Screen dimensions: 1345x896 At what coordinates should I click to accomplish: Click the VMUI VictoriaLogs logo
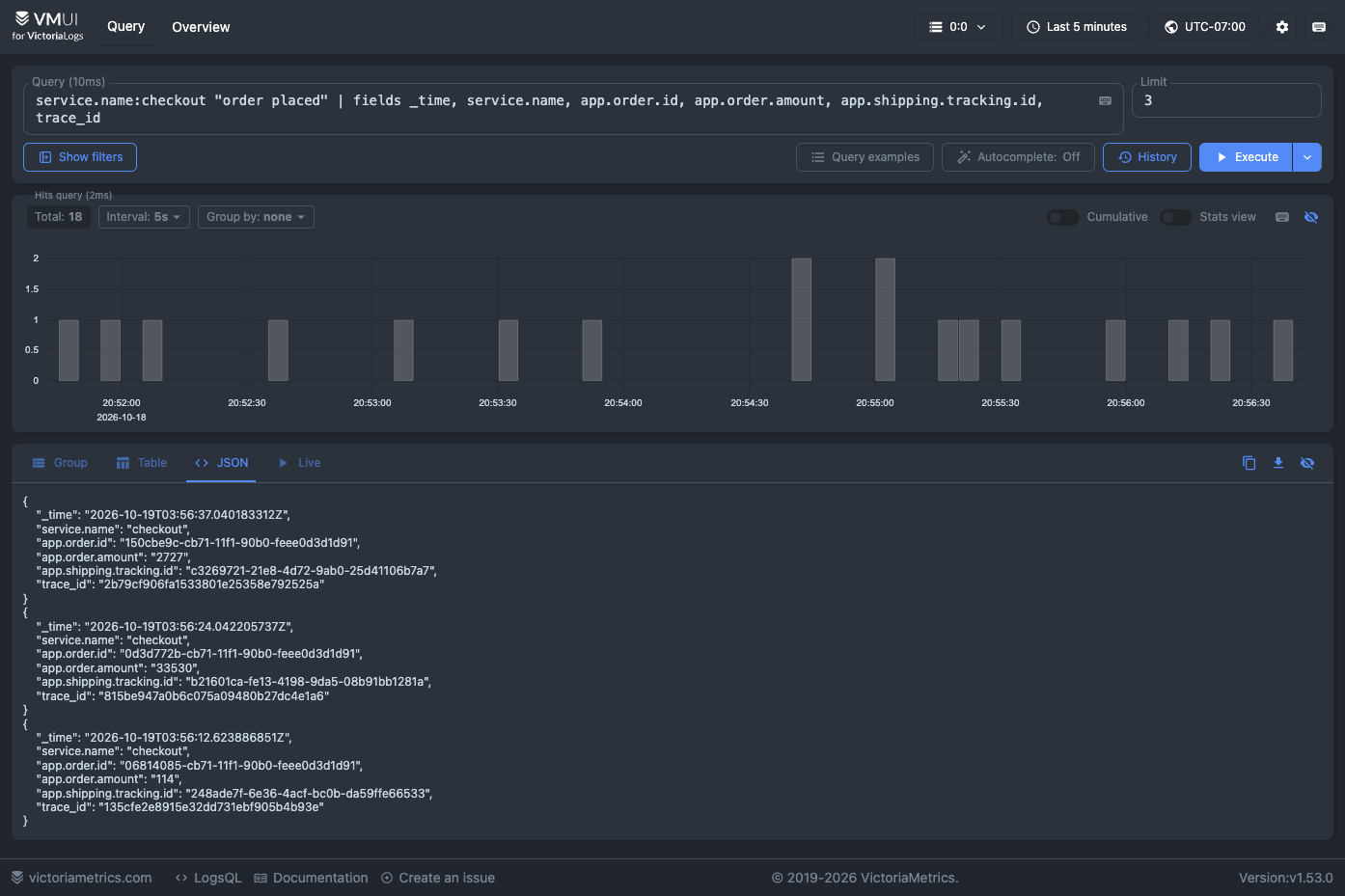click(47, 26)
